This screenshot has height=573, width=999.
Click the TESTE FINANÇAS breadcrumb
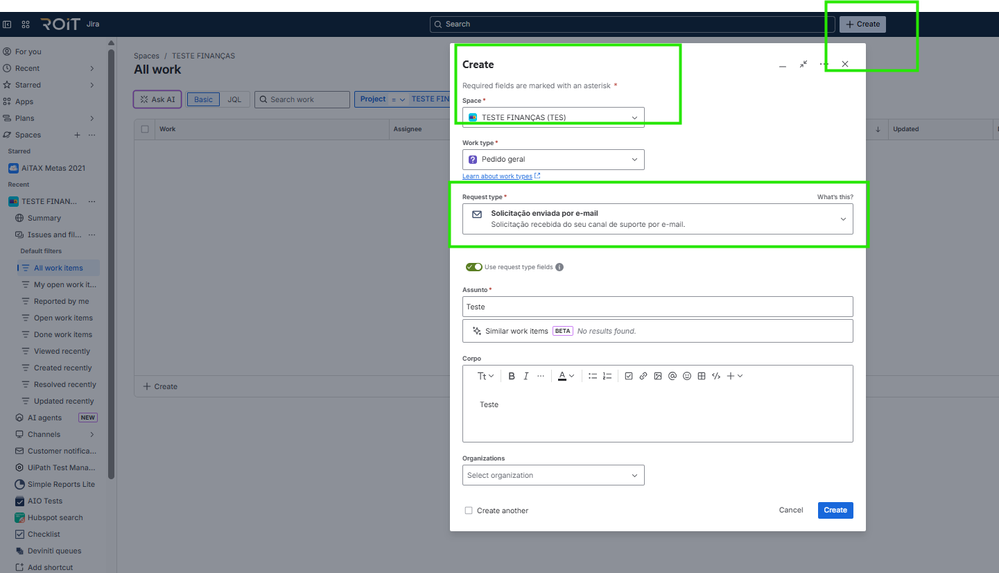point(203,56)
